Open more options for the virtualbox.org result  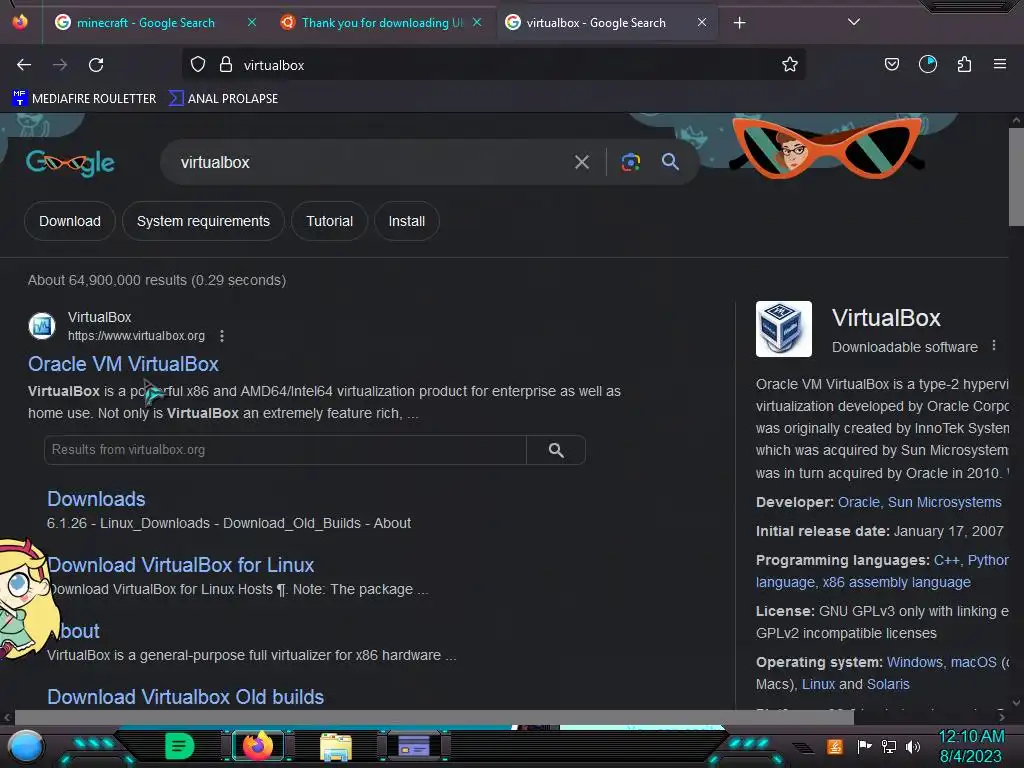222,336
